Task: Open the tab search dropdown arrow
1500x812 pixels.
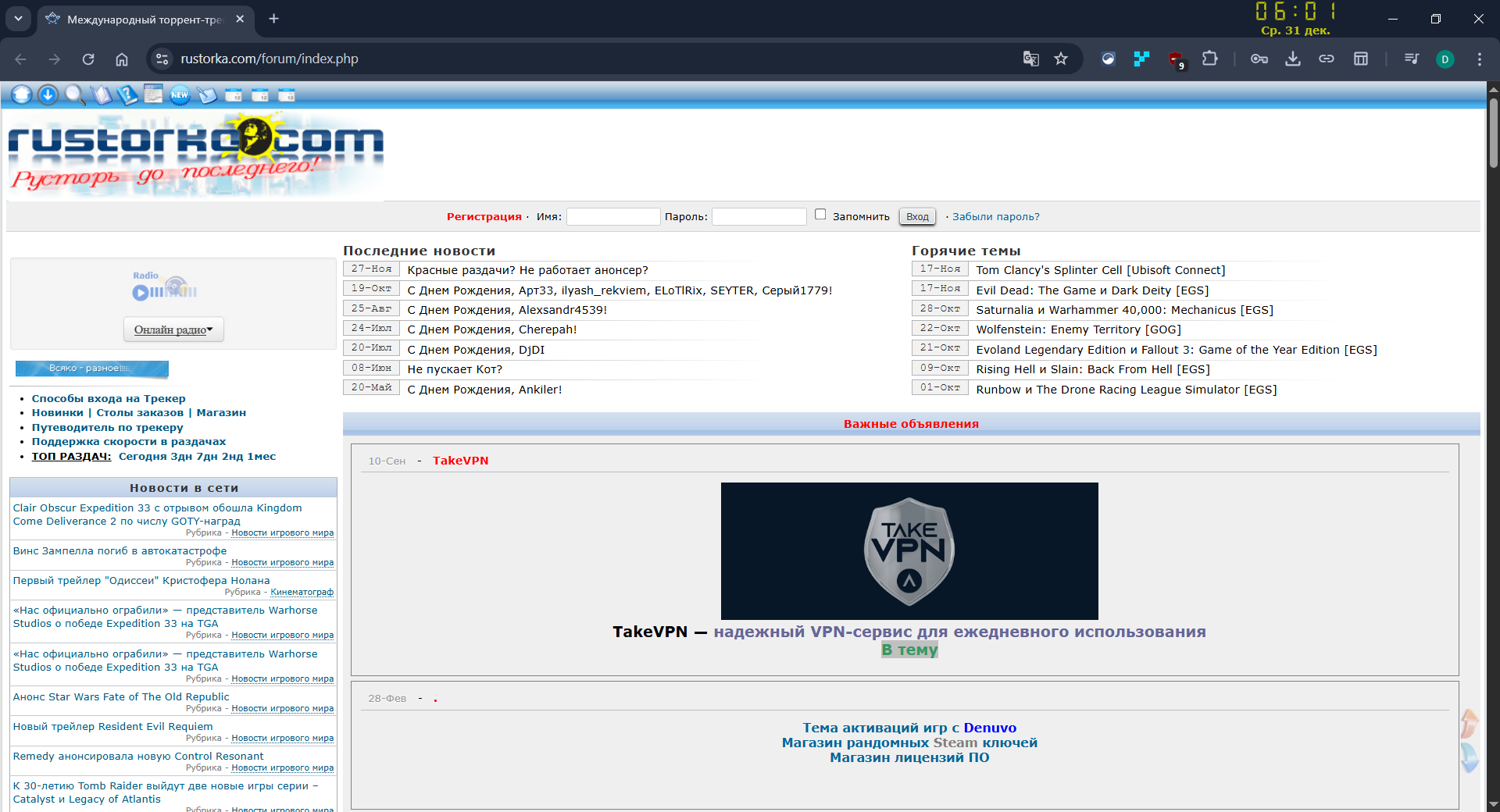Action: point(18,19)
